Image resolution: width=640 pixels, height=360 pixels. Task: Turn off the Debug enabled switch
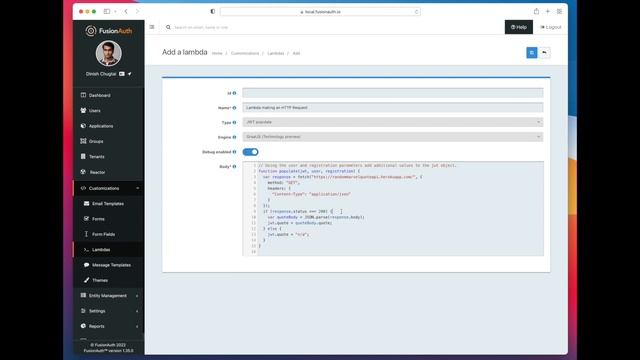pos(250,152)
